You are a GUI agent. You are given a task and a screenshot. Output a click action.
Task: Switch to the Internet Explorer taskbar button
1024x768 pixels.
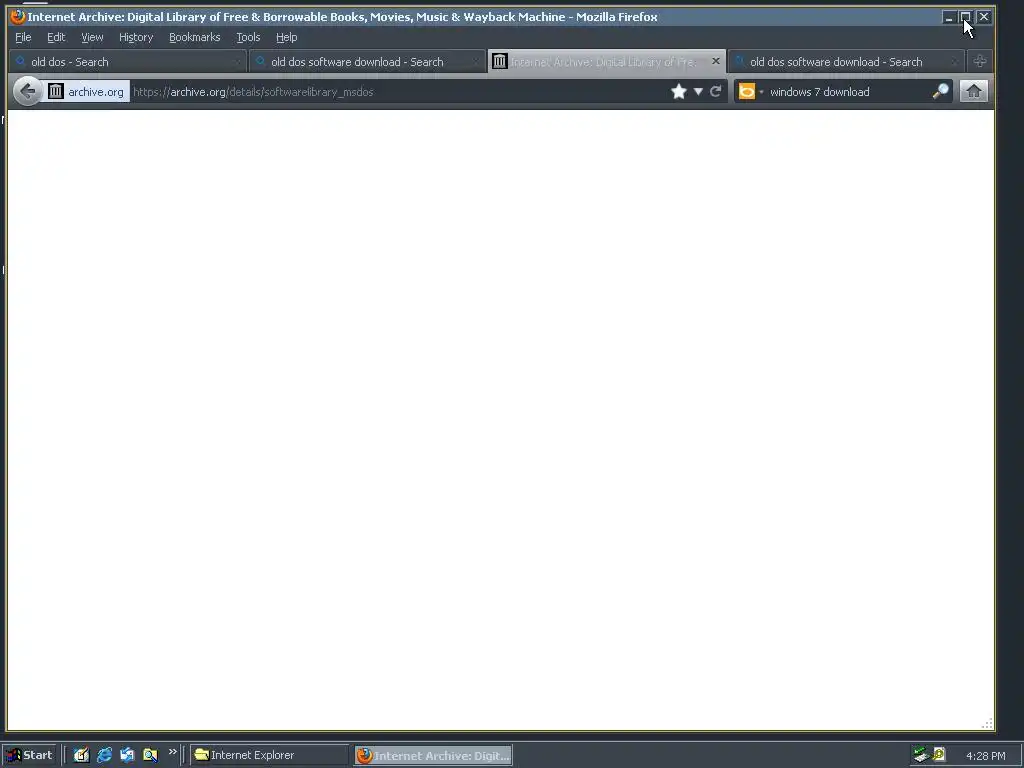click(x=270, y=755)
